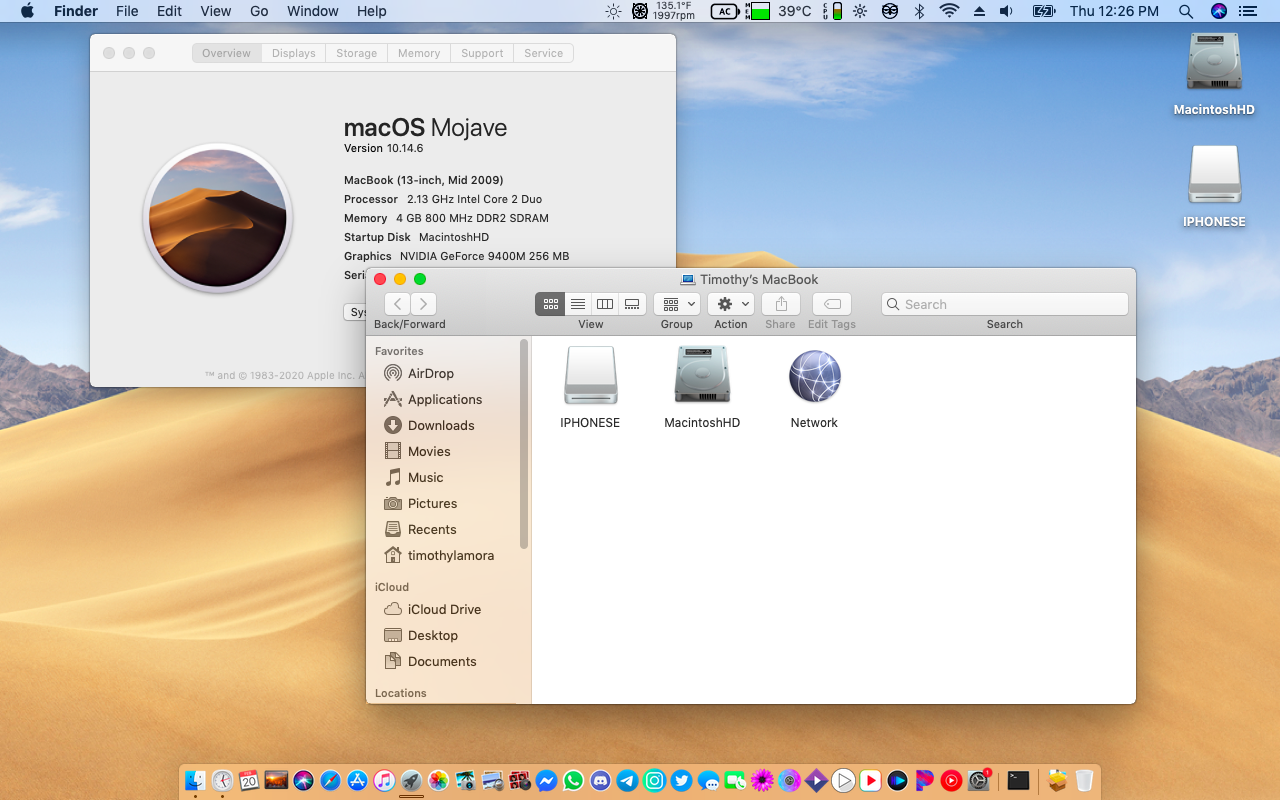
Task: Open System Preferences from the Dock
Action: click(x=978, y=781)
